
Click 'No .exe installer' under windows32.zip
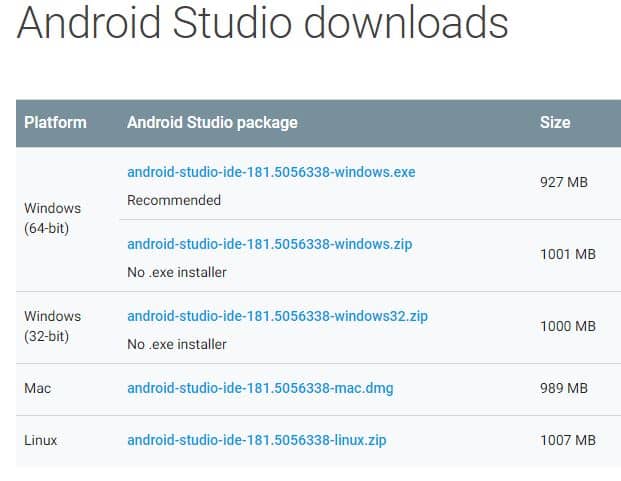pyautogui.click(x=177, y=344)
